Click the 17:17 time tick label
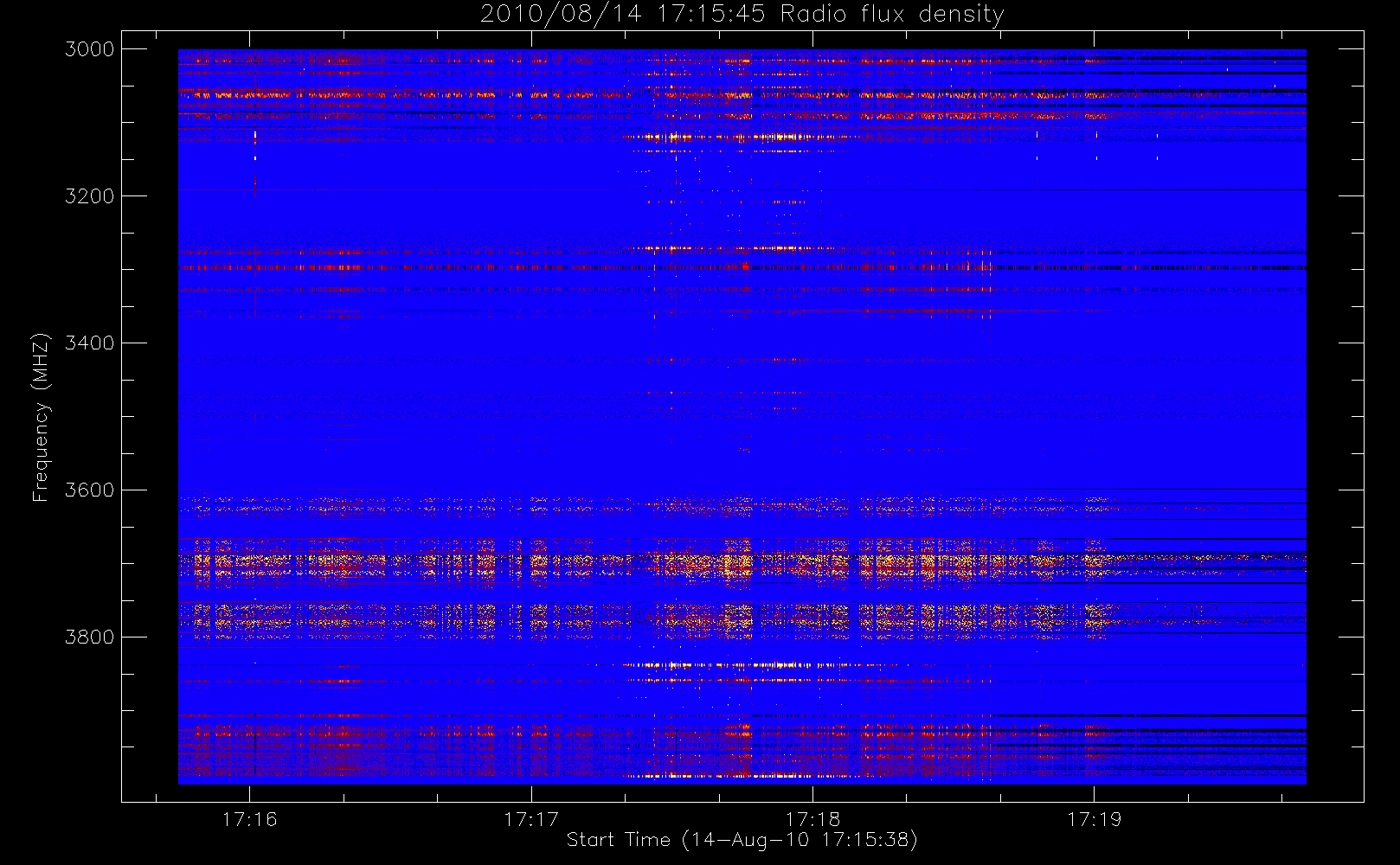This screenshot has width=1400, height=865. [x=531, y=819]
